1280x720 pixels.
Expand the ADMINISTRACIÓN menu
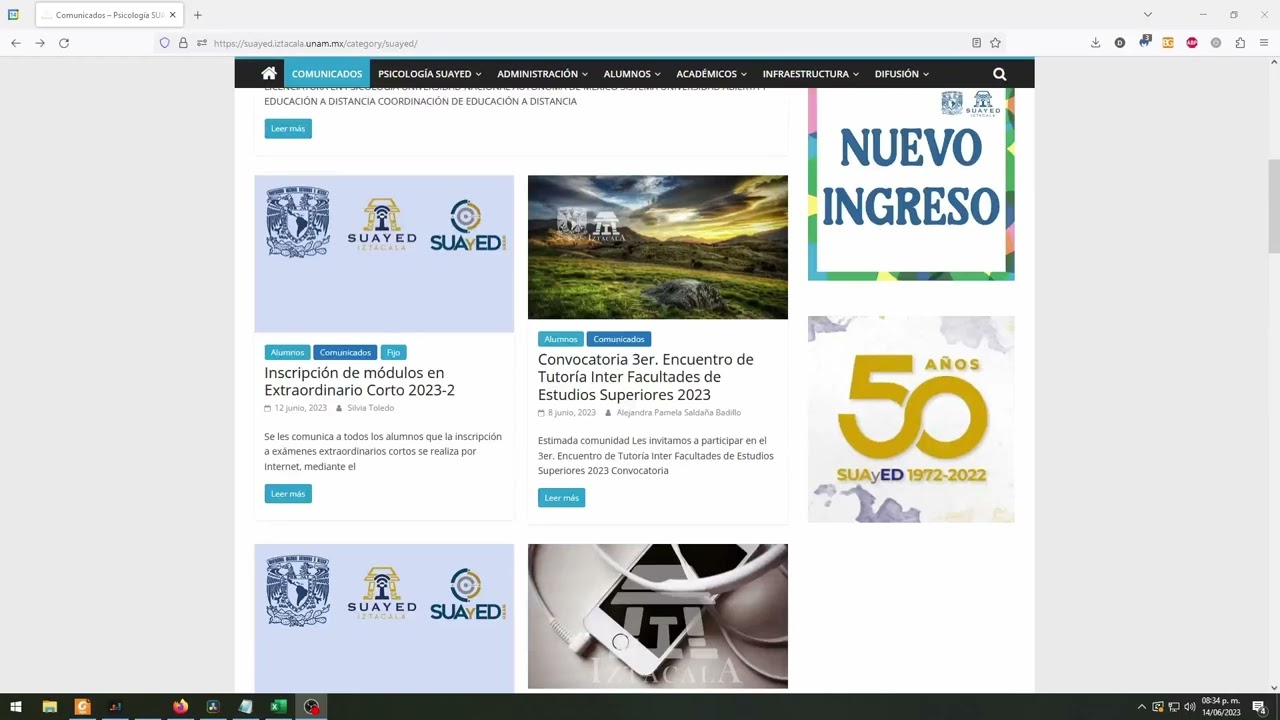[x=542, y=74]
